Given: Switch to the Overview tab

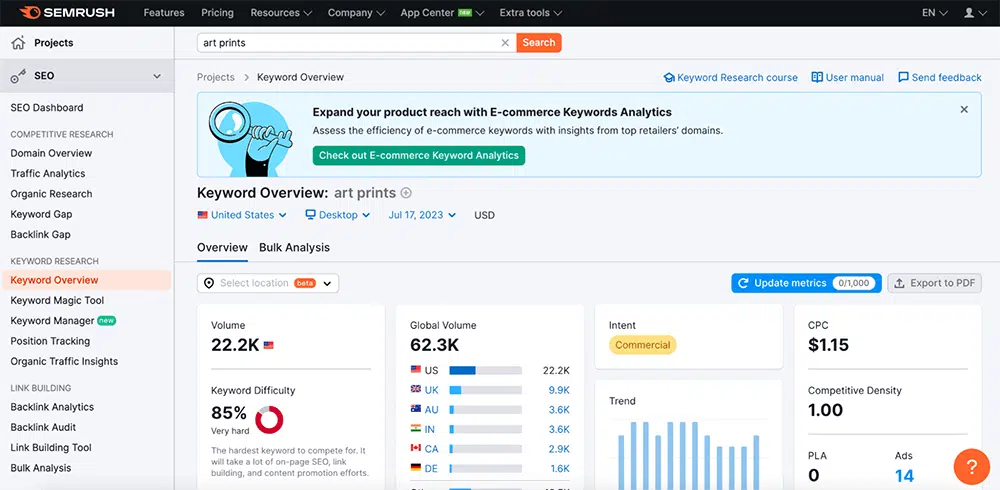Looking at the screenshot, I should (222, 248).
